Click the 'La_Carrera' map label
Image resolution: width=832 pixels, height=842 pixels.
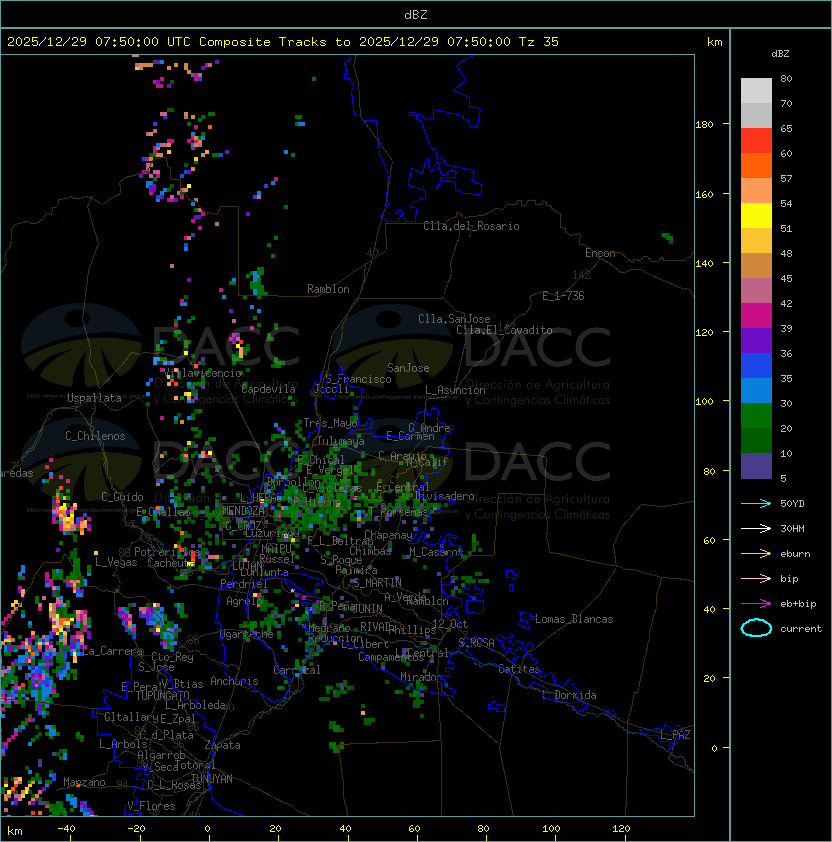[112, 651]
